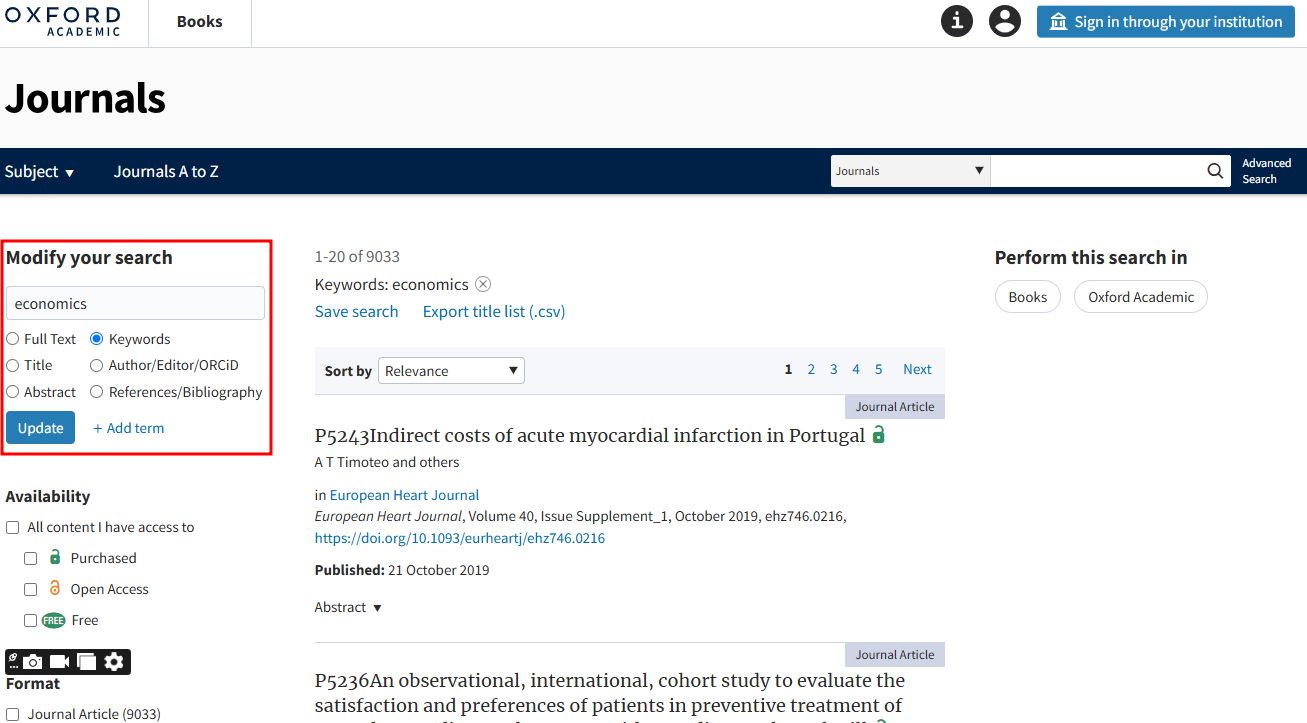Open the gear settings icon in overlay
Image resolution: width=1307 pixels, height=723 pixels.
point(115,661)
